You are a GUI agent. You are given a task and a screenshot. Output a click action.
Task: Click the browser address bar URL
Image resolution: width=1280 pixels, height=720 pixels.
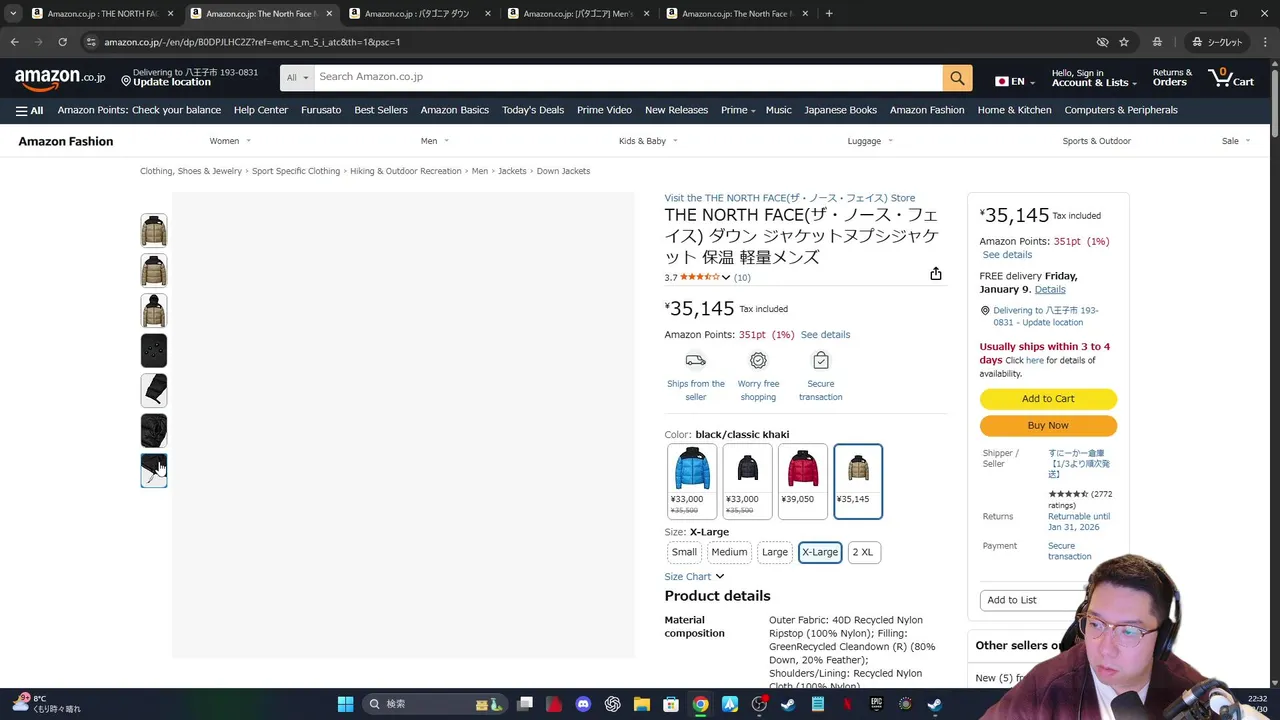(252, 42)
